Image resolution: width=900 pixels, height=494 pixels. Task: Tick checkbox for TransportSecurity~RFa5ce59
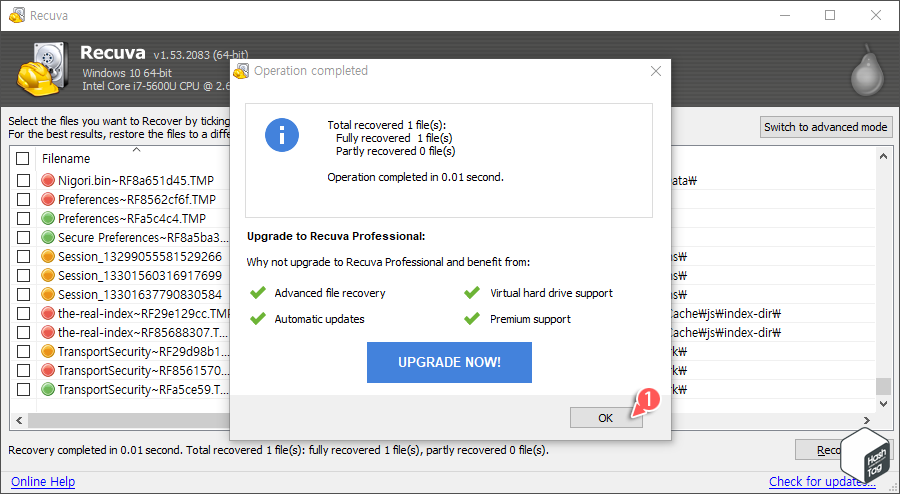coord(24,390)
